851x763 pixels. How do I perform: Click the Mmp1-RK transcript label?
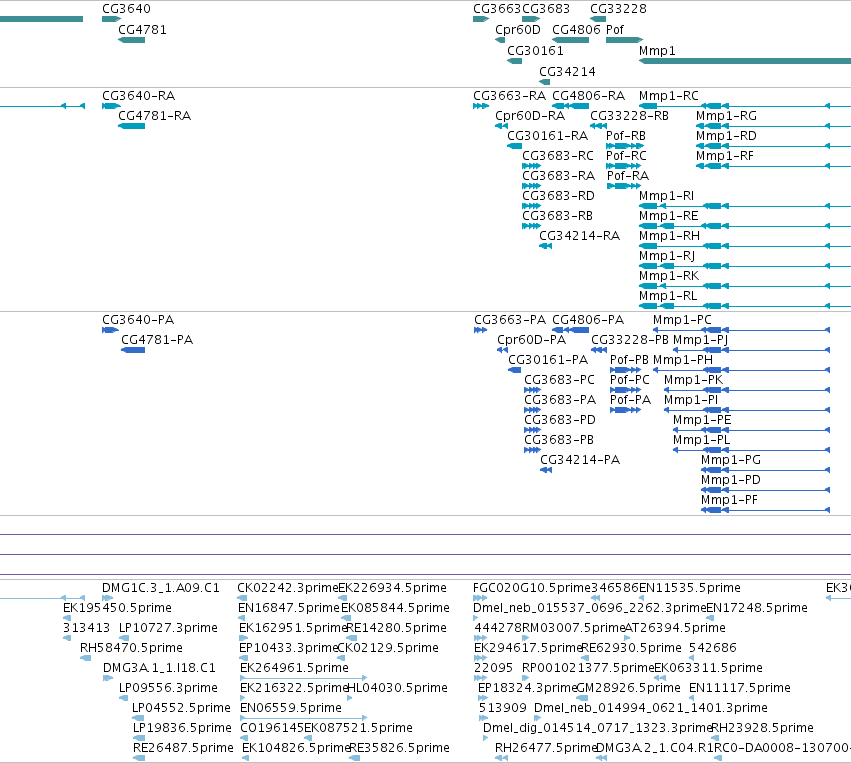669,276
